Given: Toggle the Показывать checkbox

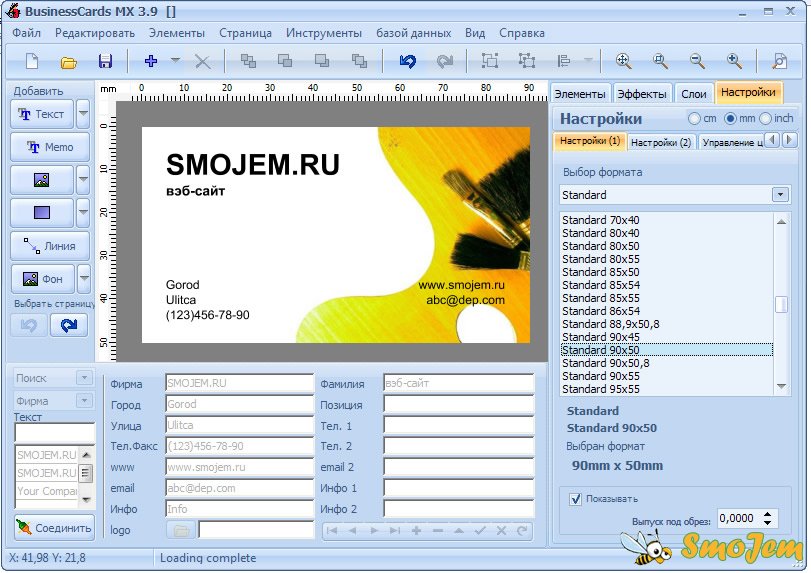Looking at the screenshot, I should pos(575,499).
